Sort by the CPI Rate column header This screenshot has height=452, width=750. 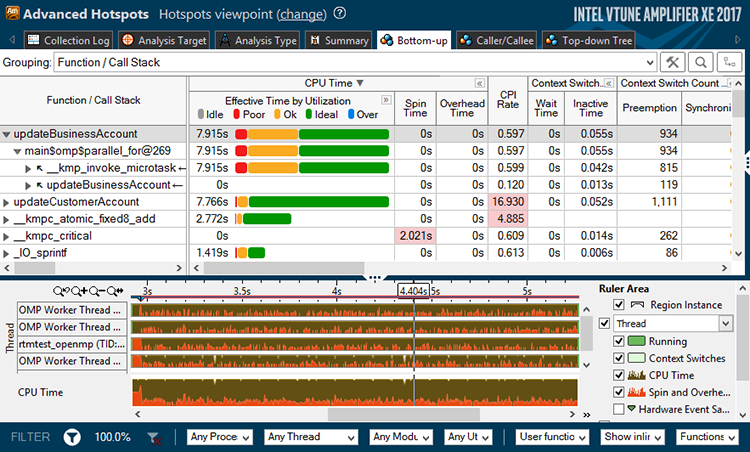(508, 100)
